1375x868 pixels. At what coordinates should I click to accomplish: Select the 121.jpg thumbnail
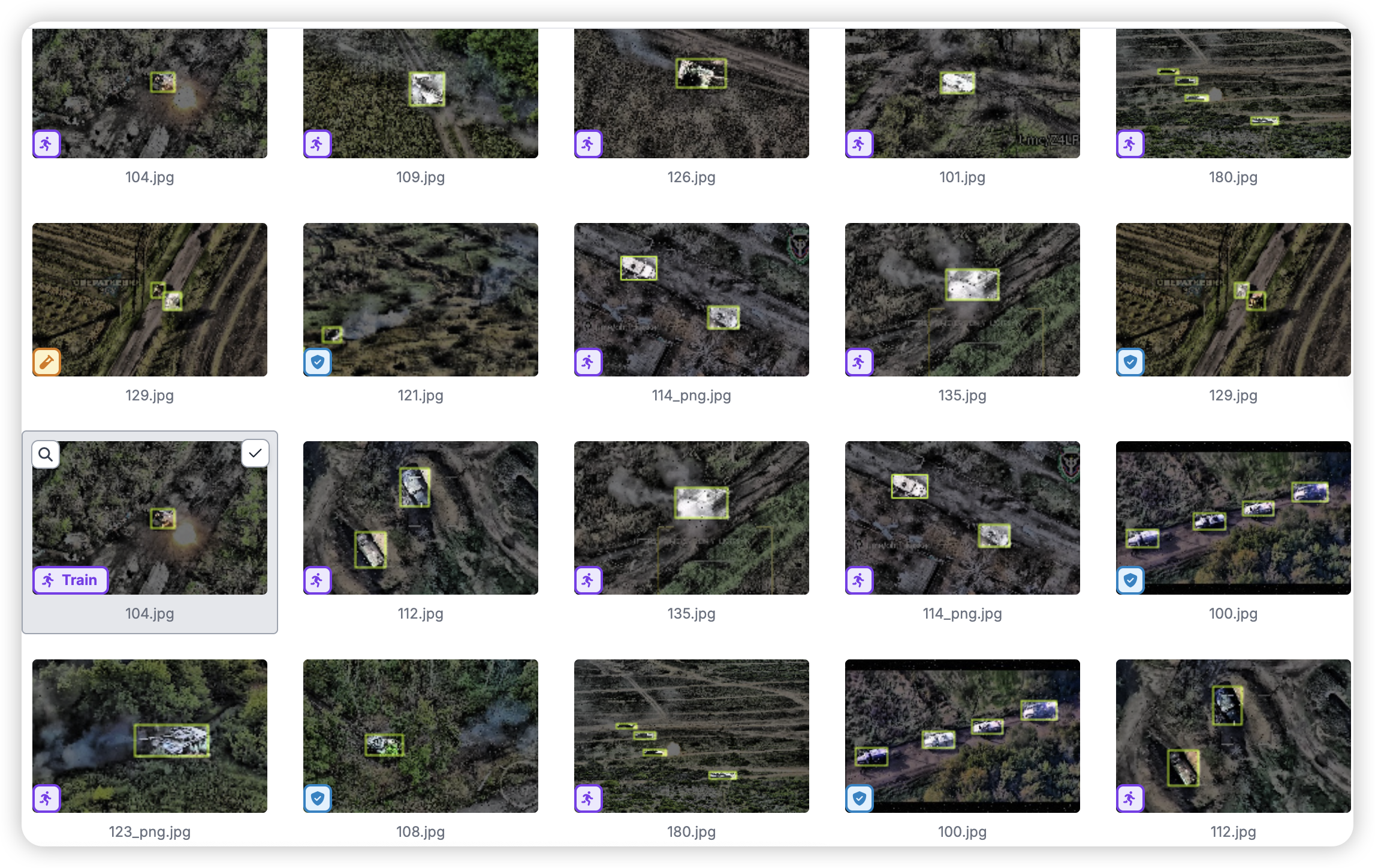(x=420, y=299)
